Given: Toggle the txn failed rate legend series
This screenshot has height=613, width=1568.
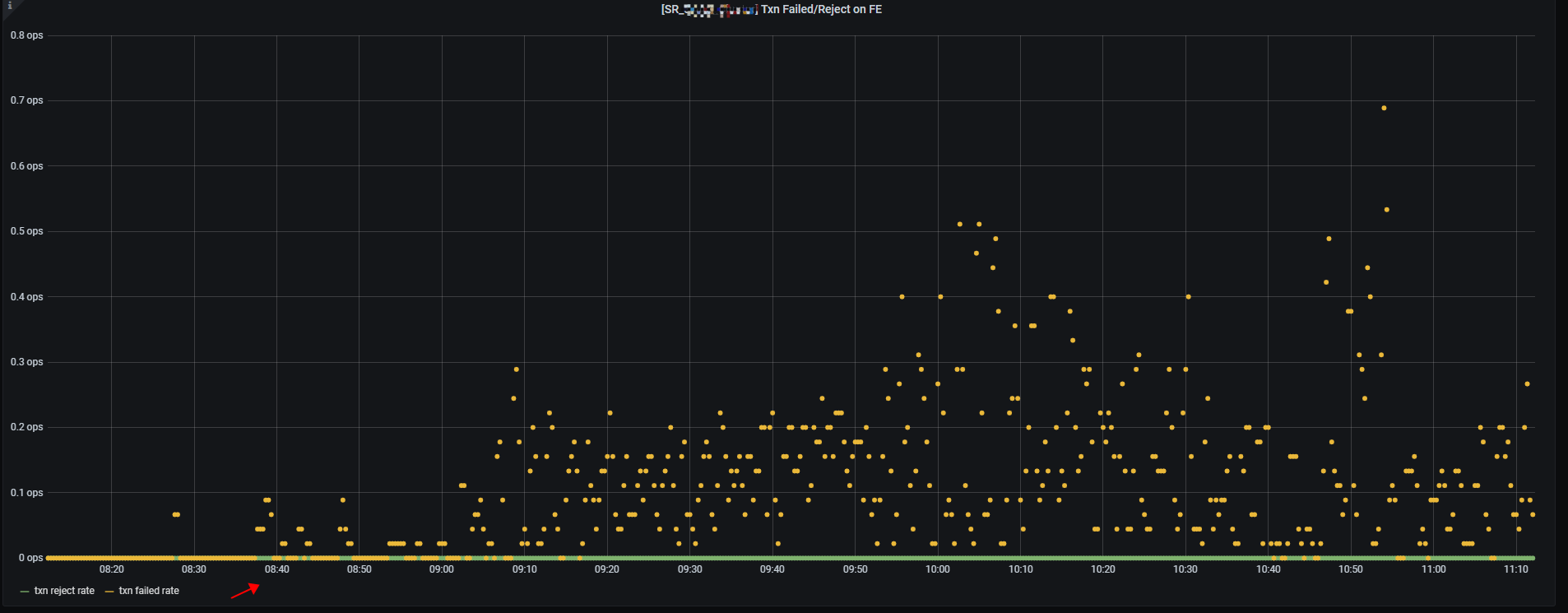Looking at the screenshot, I should (149, 591).
